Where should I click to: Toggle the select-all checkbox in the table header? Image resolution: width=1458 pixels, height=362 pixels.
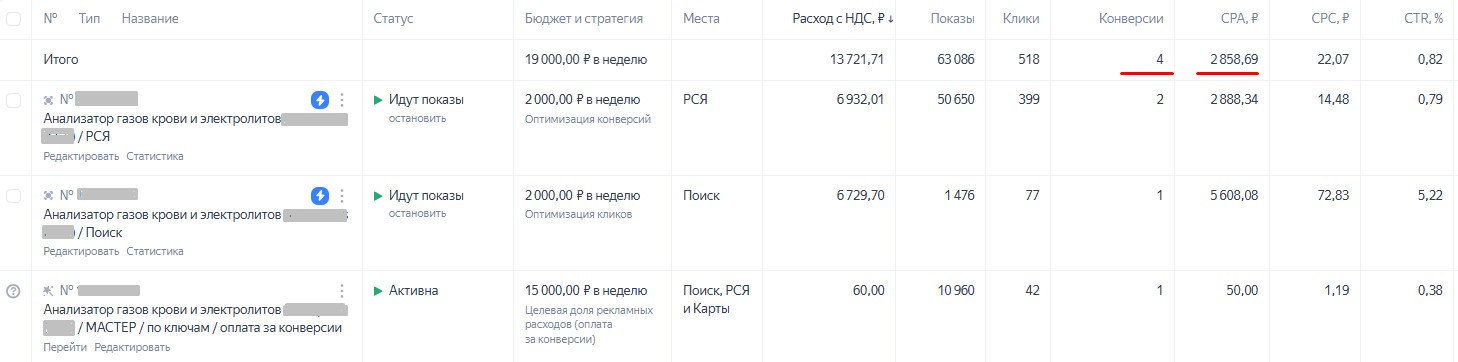coord(13,19)
